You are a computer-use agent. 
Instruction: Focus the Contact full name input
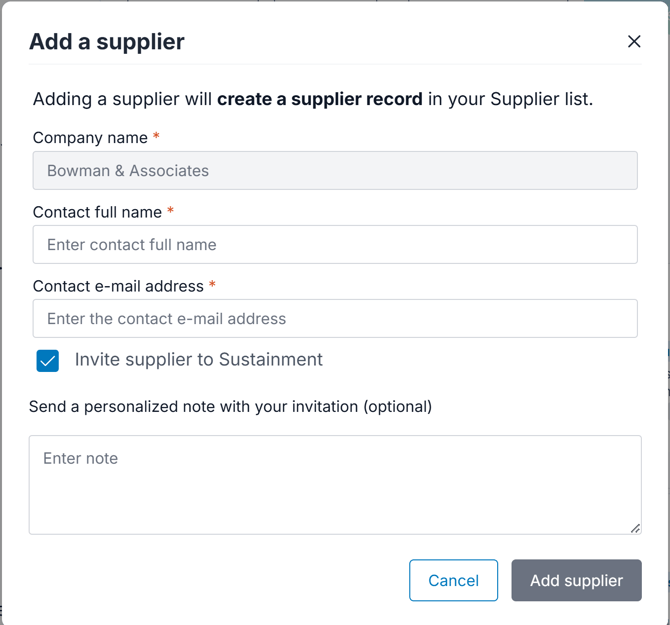(x=335, y=245)
